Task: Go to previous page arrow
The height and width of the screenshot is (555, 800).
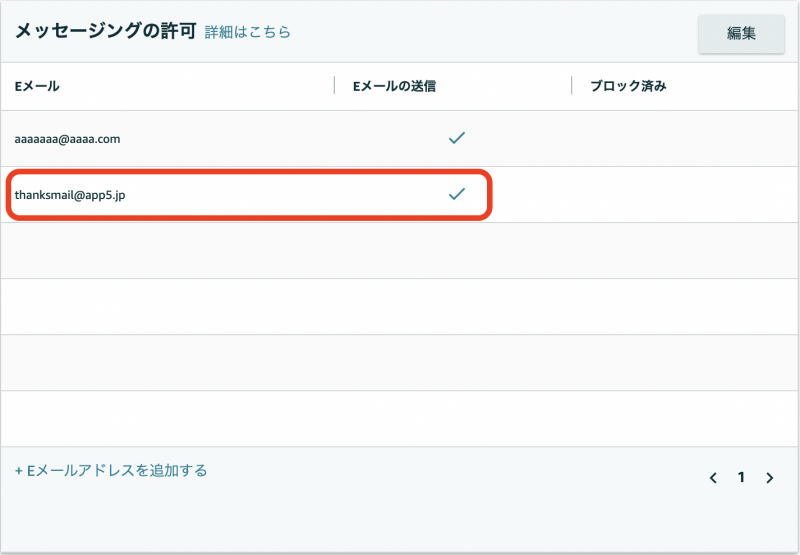Action: [713, 478]
